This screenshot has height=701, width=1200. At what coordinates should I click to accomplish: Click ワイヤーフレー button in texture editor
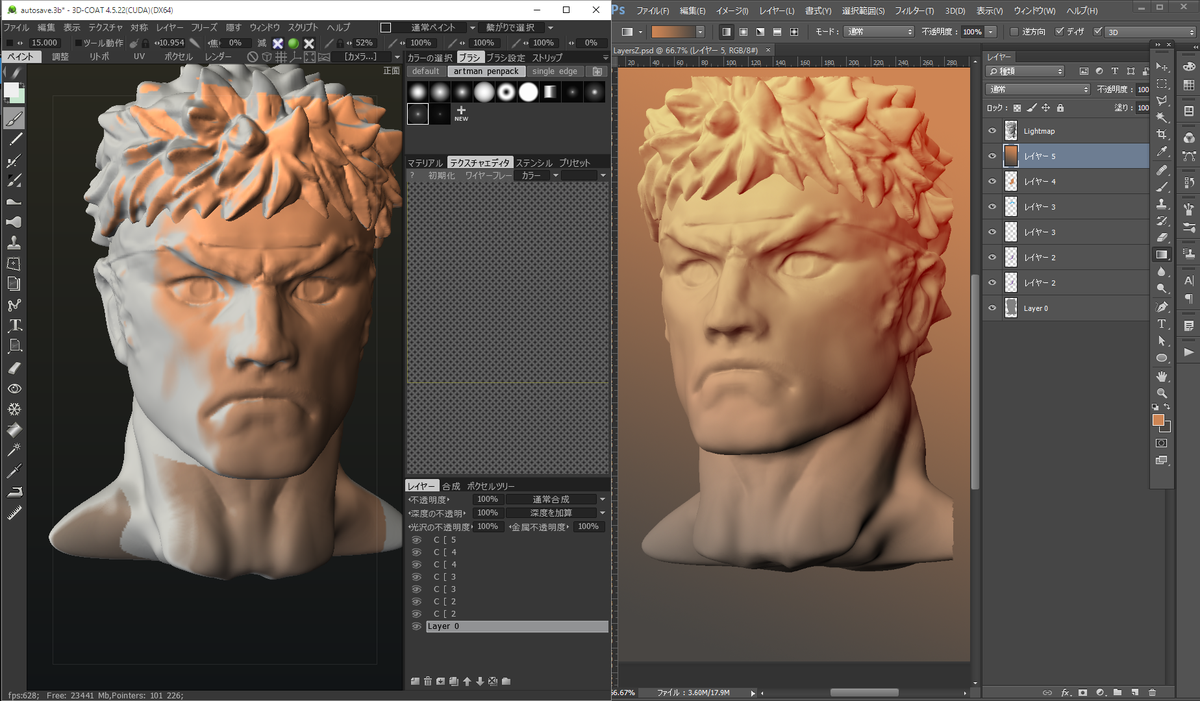(488, 175)
